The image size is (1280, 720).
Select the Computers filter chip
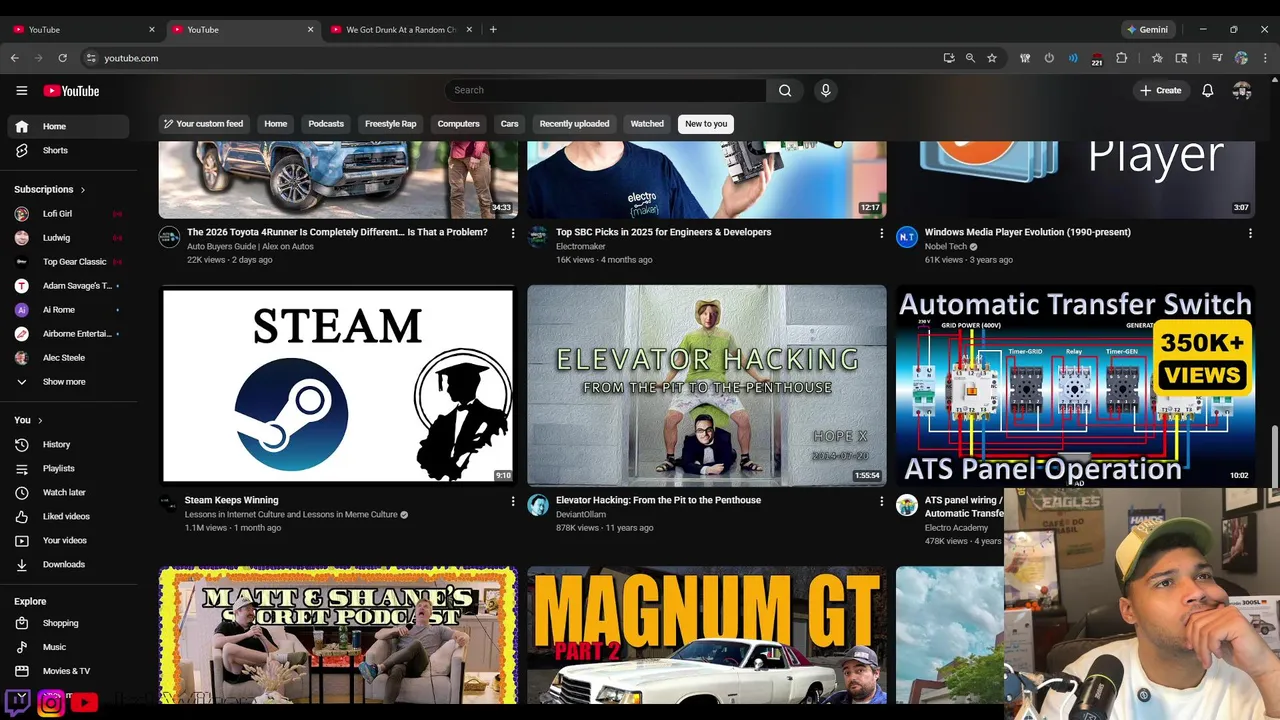tap(458, 124)
